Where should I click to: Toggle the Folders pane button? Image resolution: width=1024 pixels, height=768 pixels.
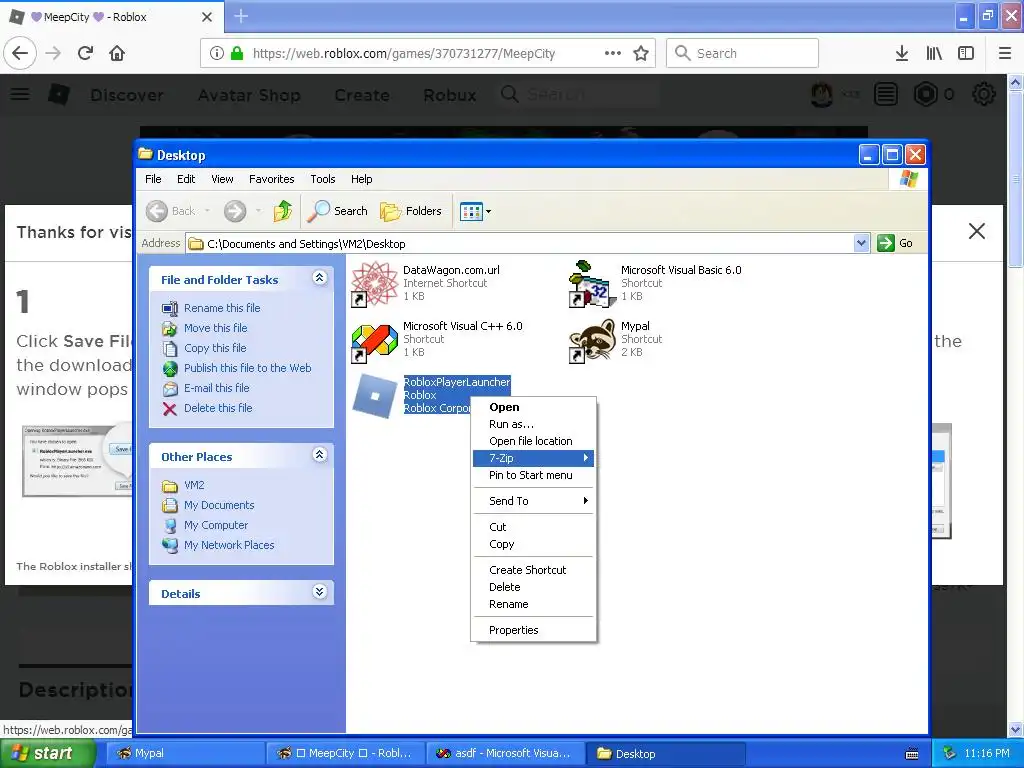pos(411,211)
